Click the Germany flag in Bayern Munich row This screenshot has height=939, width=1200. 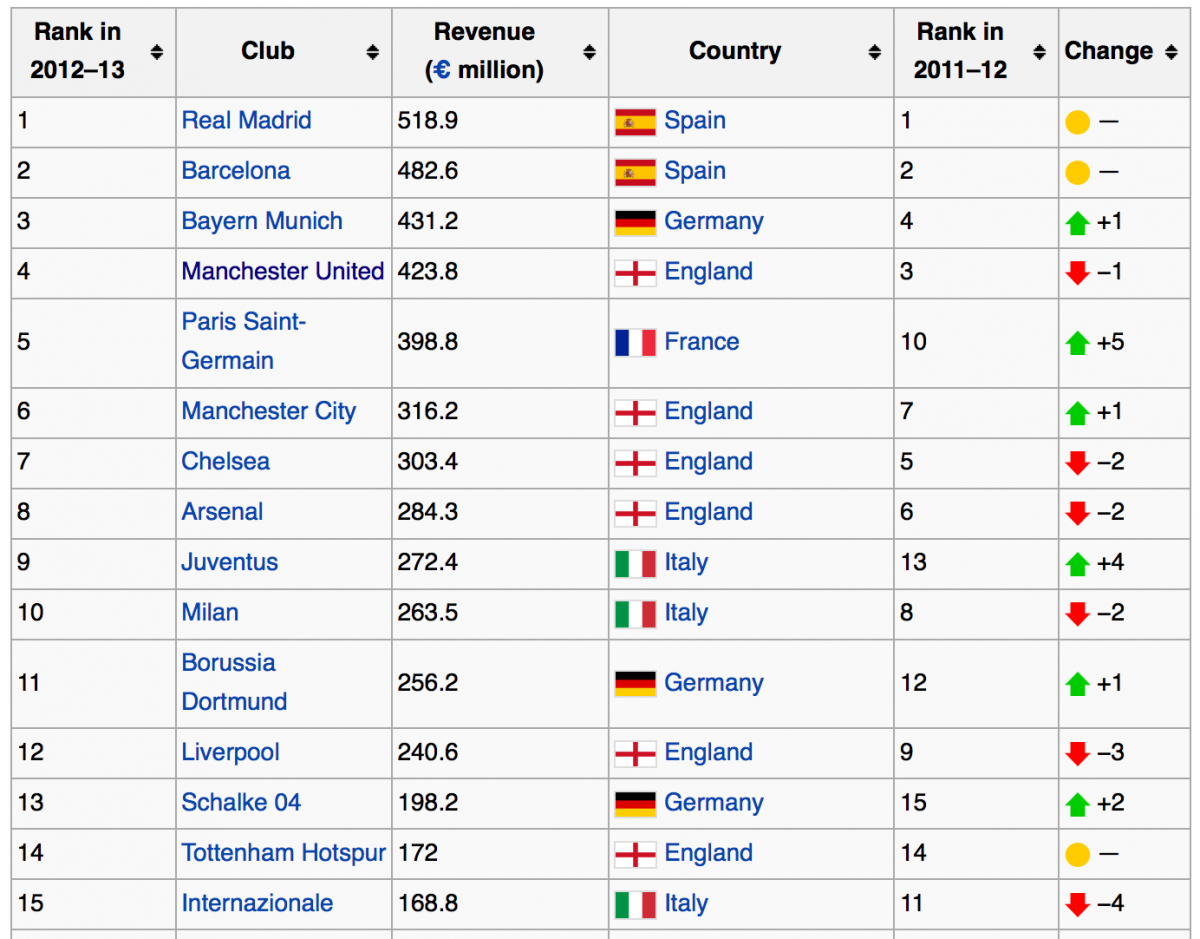click(x=635, y=222)
